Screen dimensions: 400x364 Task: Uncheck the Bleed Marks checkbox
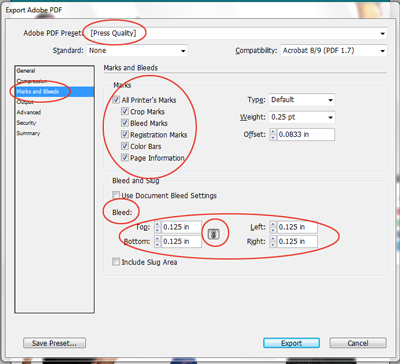click(x=125, y=123)
